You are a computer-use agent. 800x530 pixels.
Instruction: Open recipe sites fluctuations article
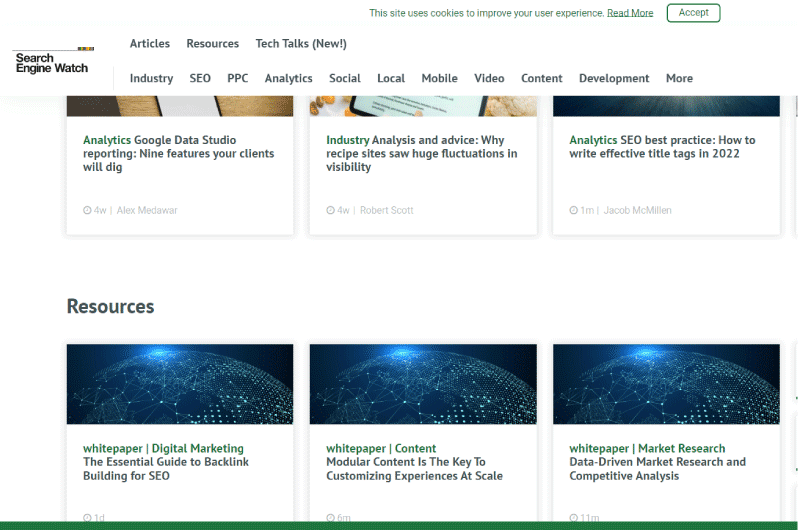click(421, 154)
